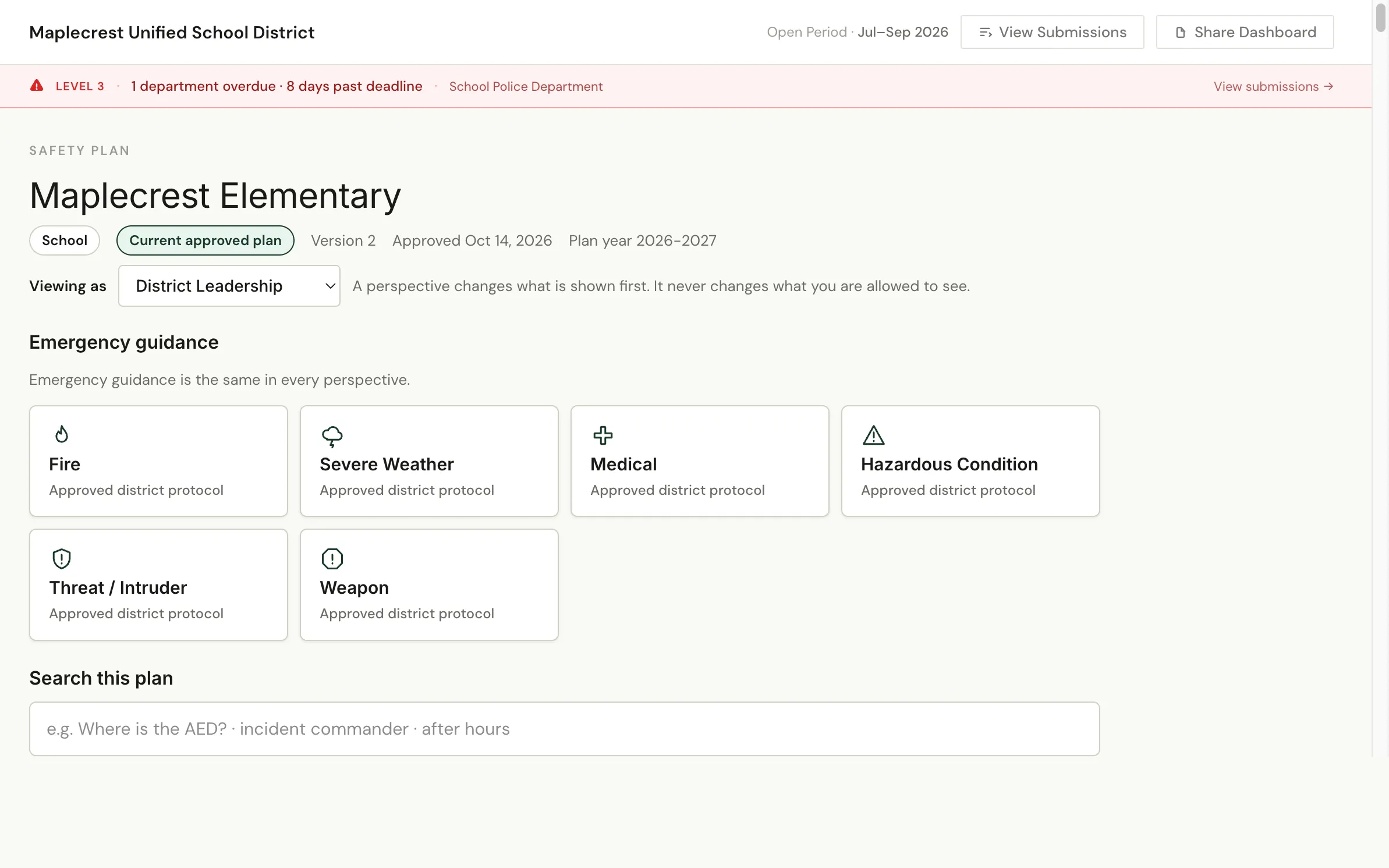Click the Medical cross icon
Screen dimensions: 1389x868
[603, 435]
